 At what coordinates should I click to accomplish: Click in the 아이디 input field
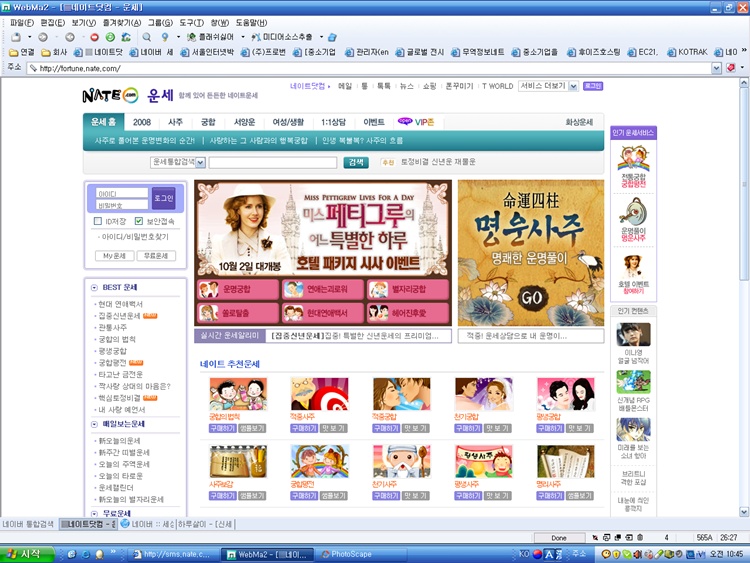pyautogui.click(x=122, y=193)
